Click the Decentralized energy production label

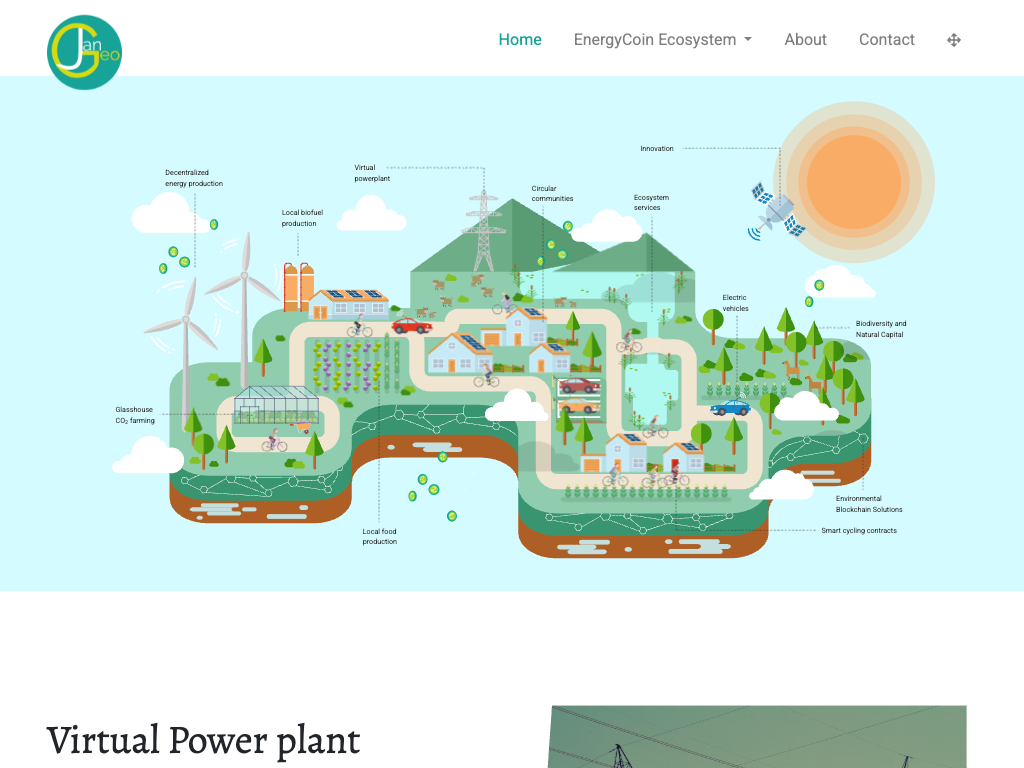(x=194, y=178)
